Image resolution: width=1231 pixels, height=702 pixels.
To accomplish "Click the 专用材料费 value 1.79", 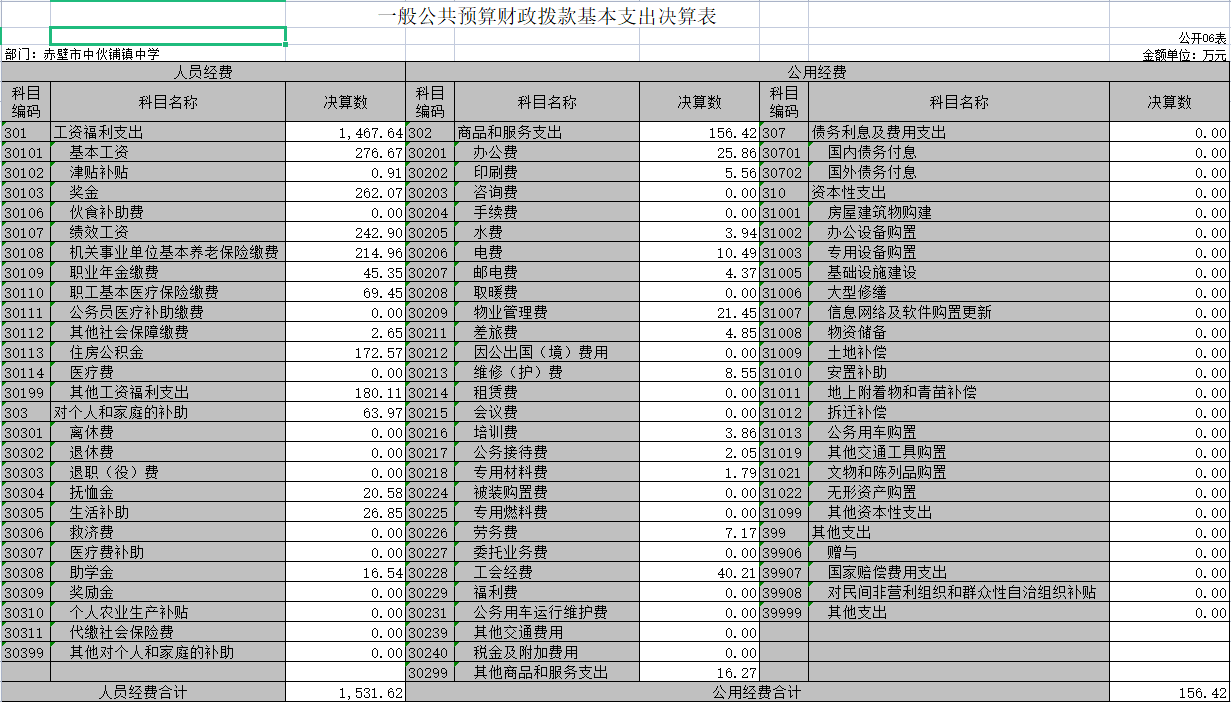I will click(700, 472).
